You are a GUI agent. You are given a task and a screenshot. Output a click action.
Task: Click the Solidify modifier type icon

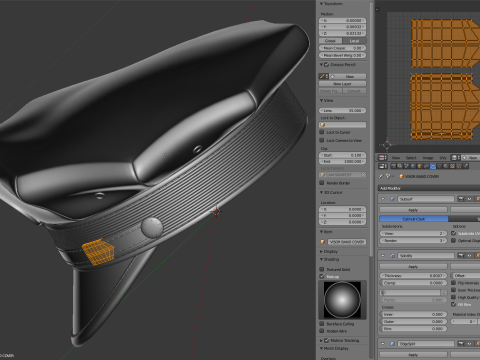pos(392,255)
